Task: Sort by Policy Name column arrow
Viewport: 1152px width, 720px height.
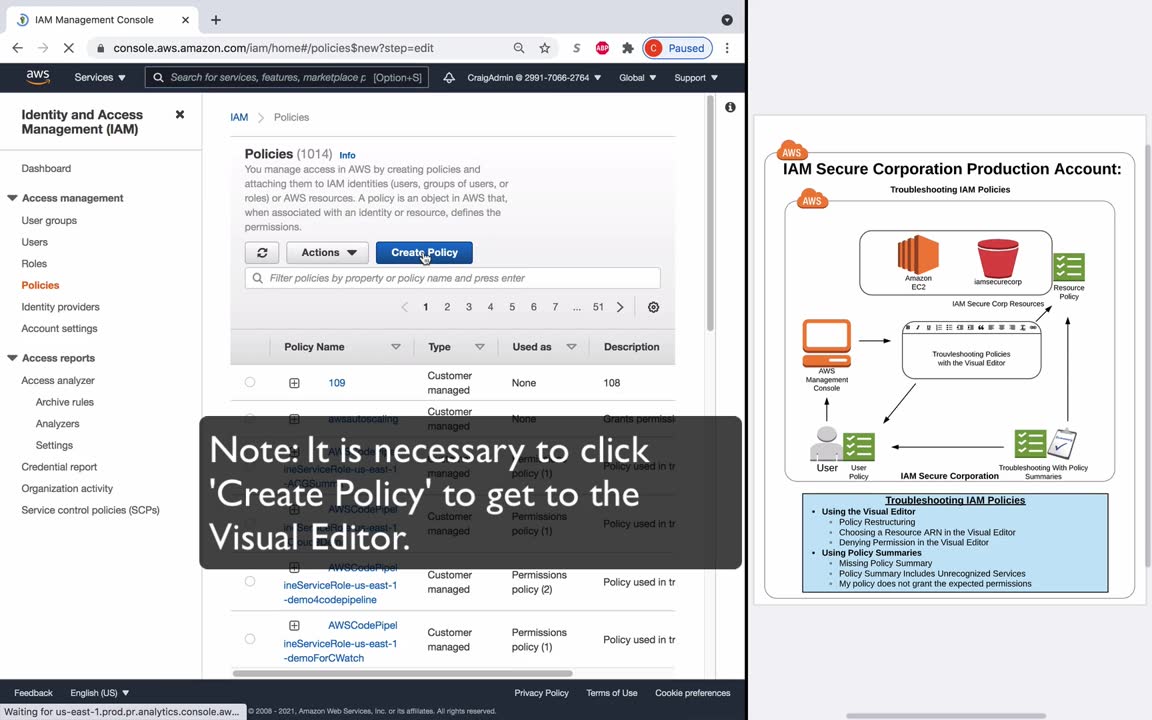Action: 395,347
